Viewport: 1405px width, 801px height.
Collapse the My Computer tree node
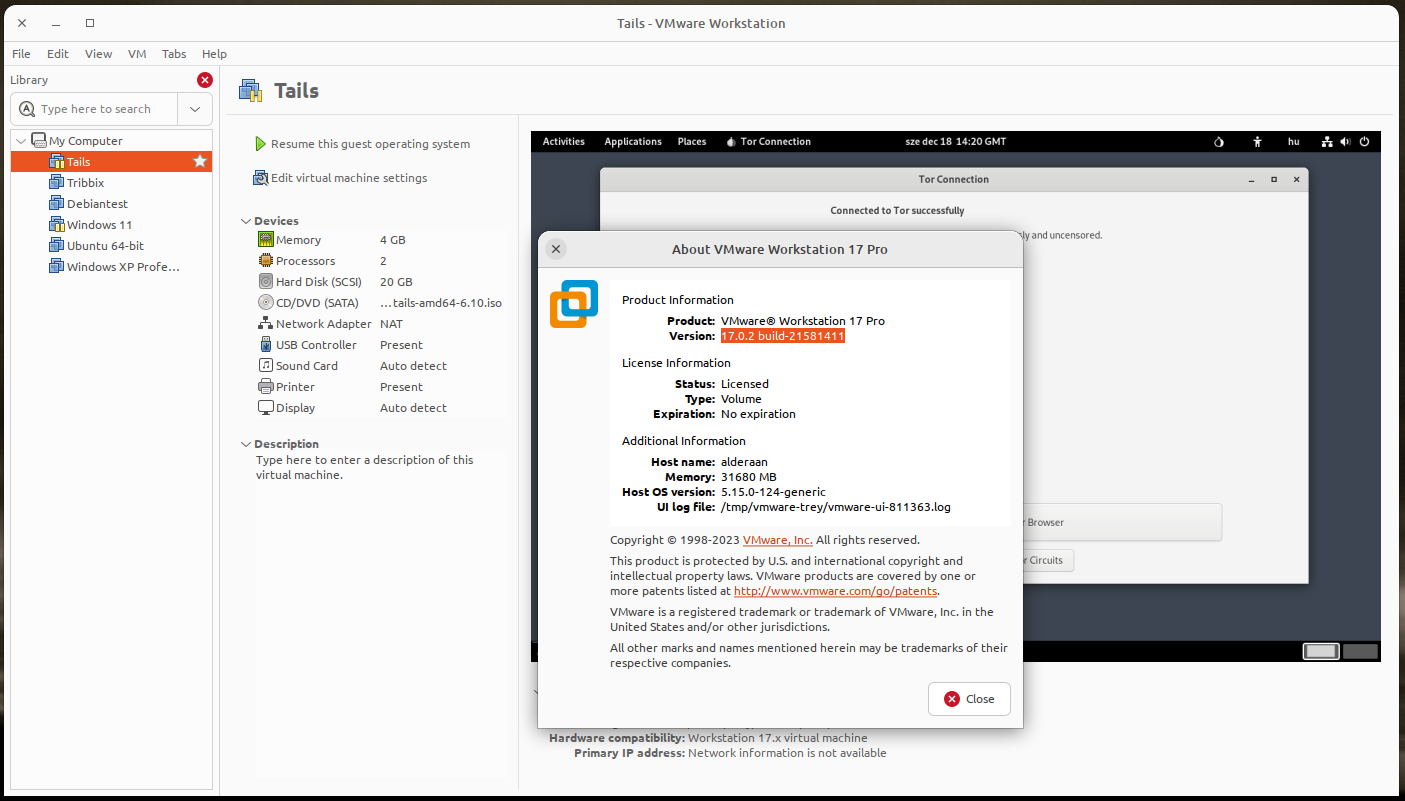tap(22, 141)
